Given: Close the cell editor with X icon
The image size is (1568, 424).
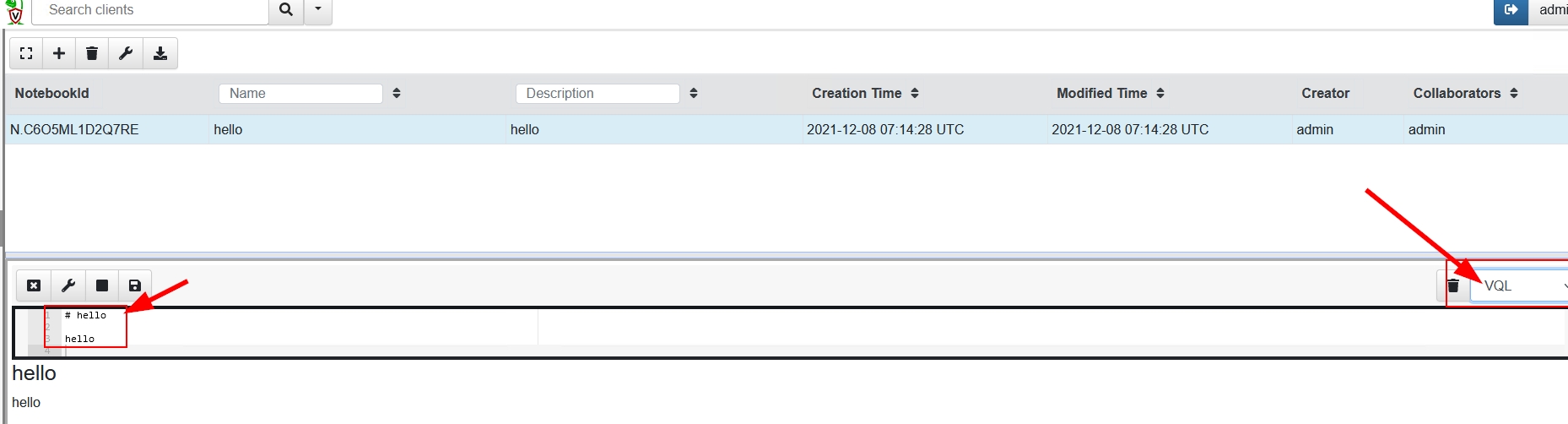Looking at the screenshot, I should pyautogui.click(x=34, y=285).
